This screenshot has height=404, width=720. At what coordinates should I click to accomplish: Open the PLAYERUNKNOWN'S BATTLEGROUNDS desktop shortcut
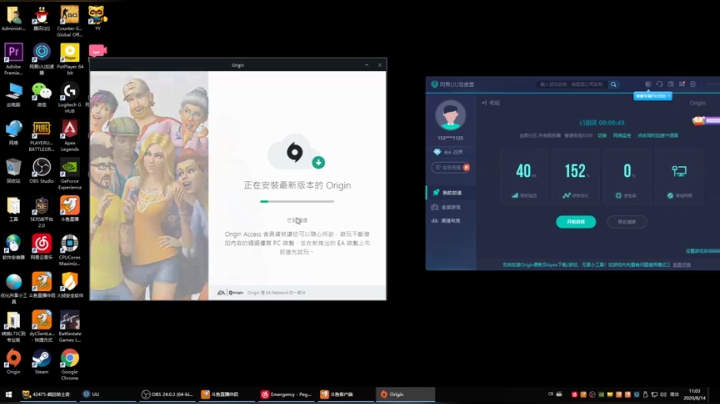pos(41,135)
